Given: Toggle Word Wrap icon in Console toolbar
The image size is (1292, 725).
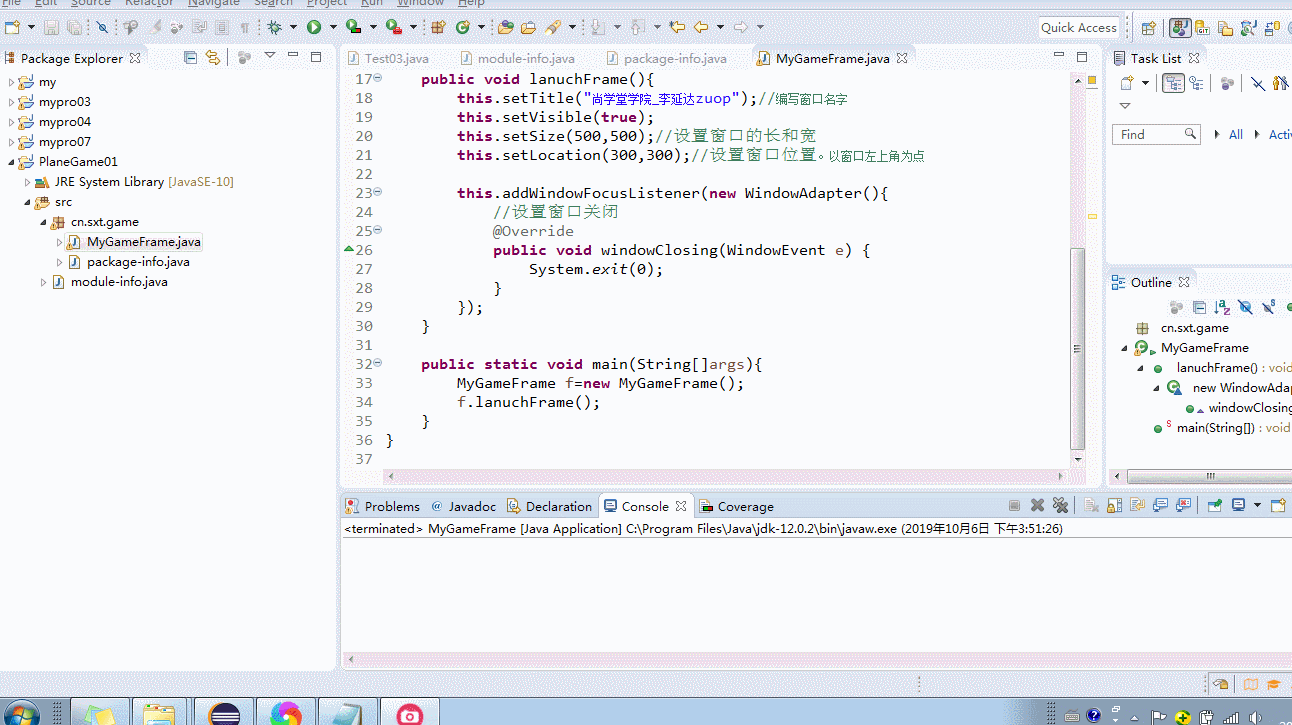Looking at the screenshot, I should pos(1137,506).
